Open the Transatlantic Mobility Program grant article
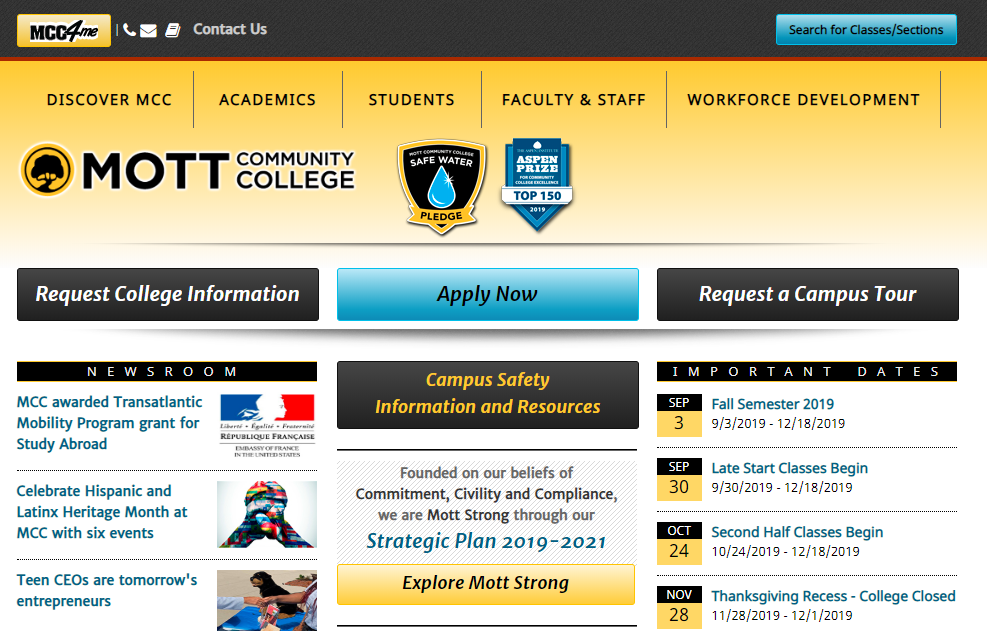 pos(110,423)
